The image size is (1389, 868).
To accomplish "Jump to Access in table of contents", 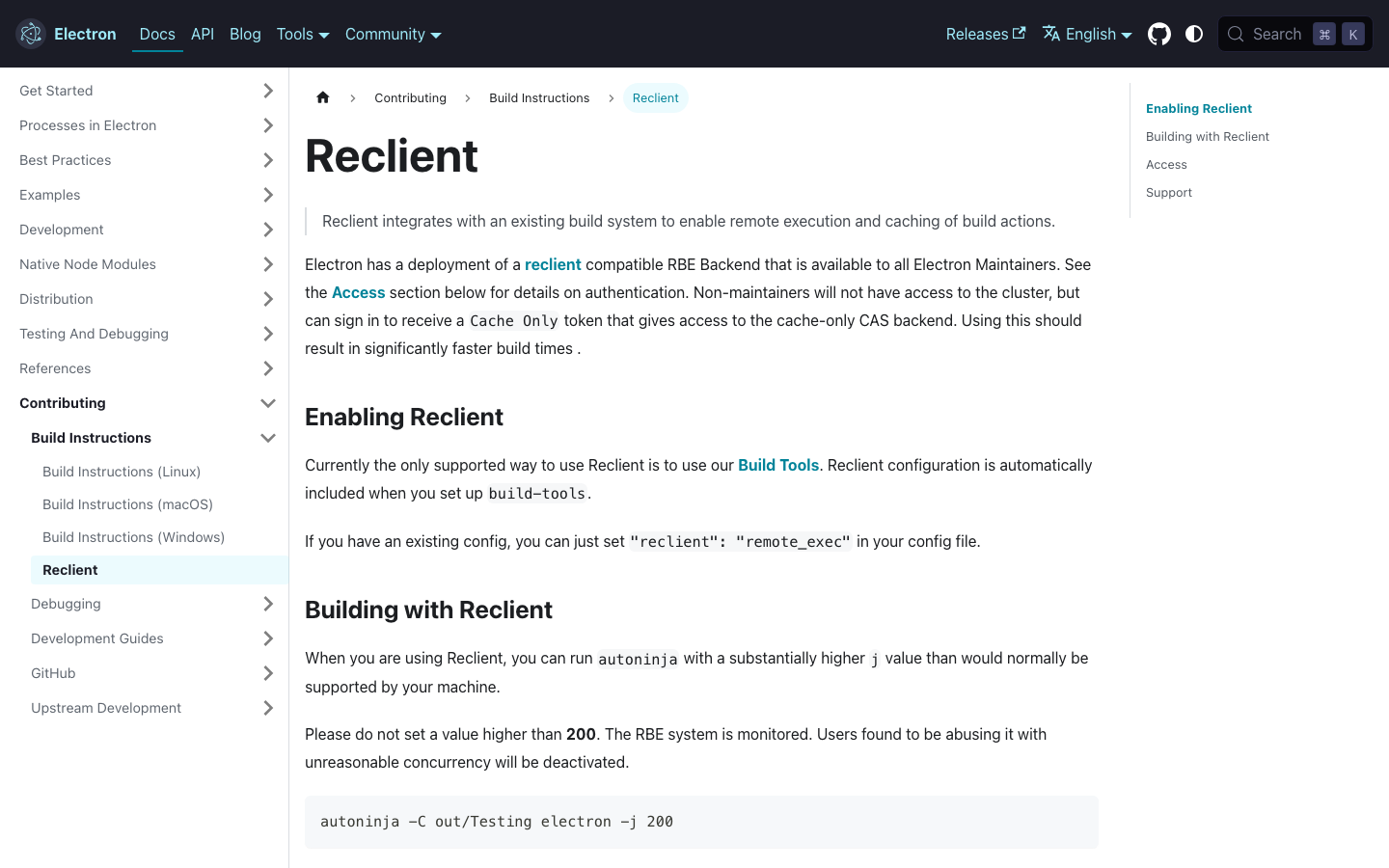I will point(1166,164).
